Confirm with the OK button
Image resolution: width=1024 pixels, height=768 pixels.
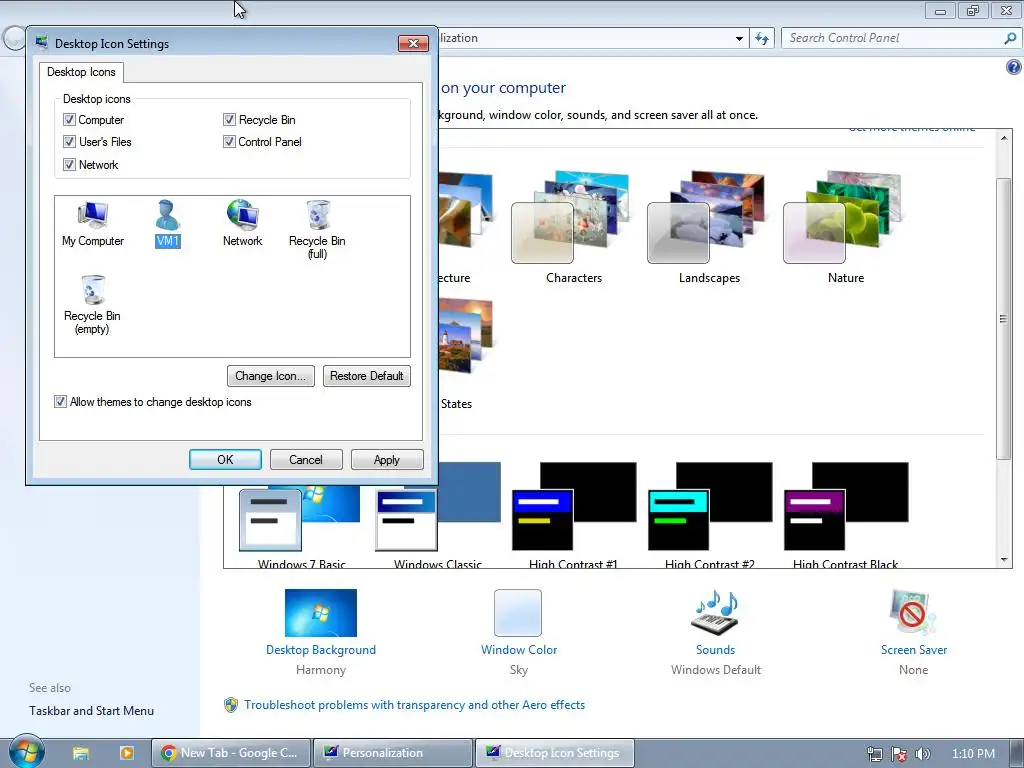tap(225, 460)
